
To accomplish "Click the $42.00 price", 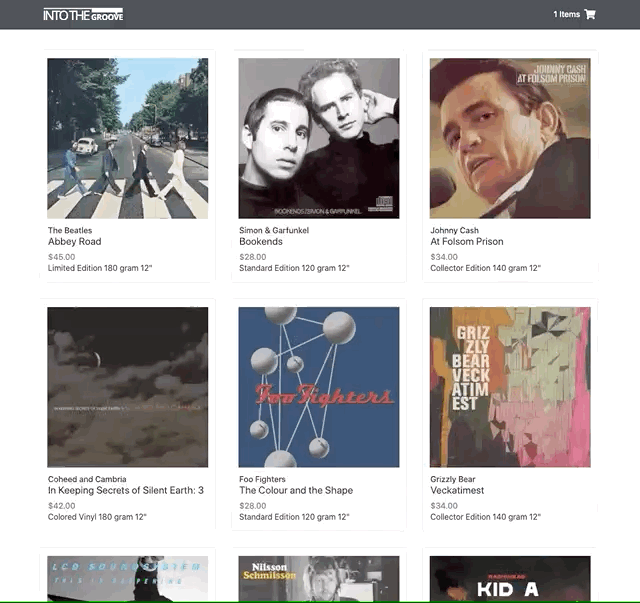I will point(62,505).
